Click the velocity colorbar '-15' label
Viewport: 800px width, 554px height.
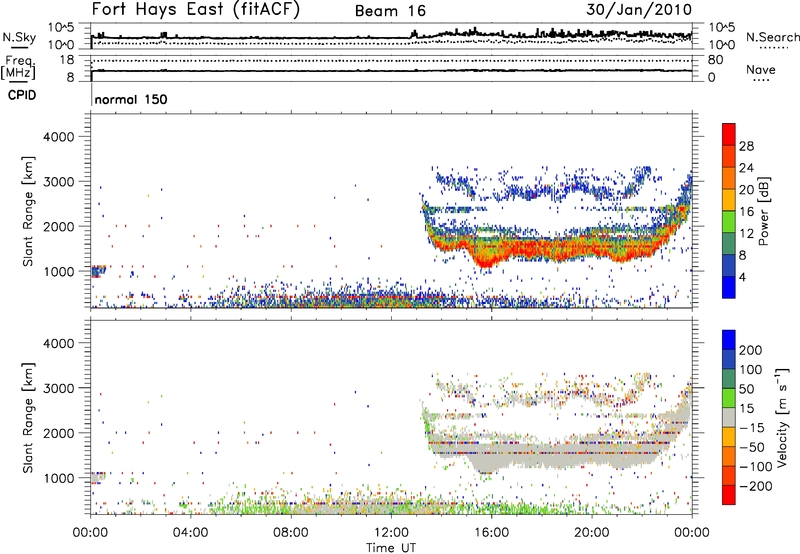tap(752, 428)
